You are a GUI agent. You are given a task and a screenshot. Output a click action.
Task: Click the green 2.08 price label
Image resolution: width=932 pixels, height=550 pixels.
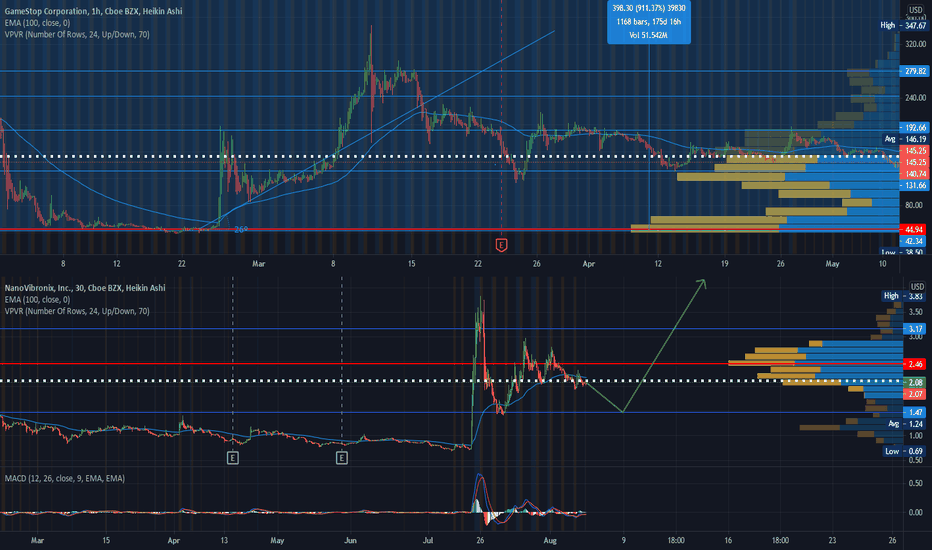(915, 382)
